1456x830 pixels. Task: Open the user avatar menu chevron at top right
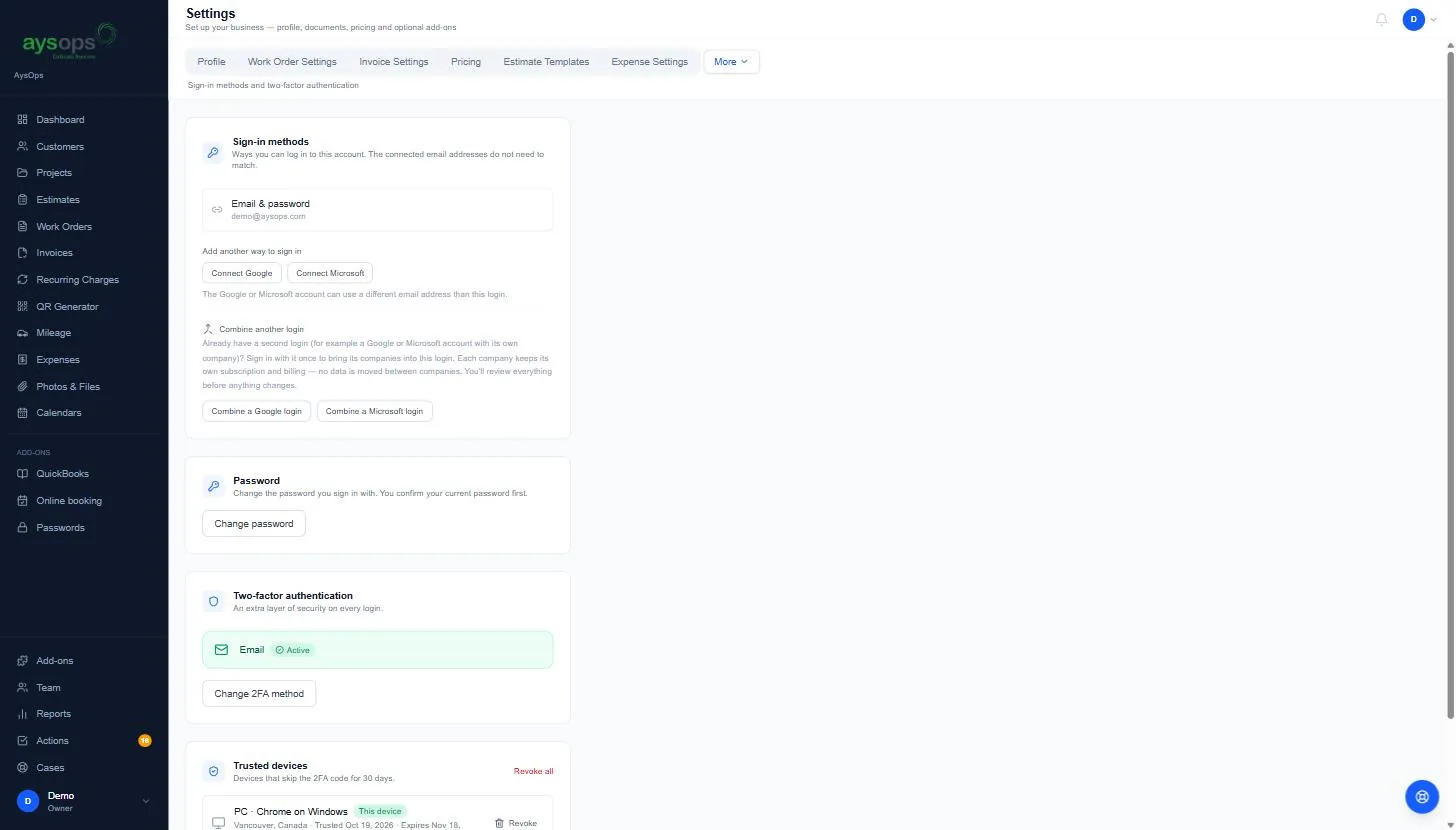pyautogui.click(x=1433, y=19)
